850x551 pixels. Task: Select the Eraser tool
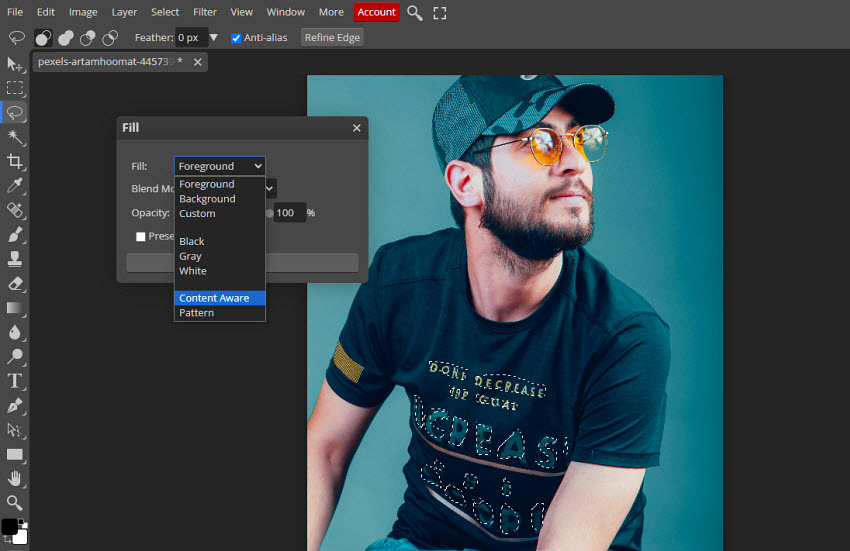pyautogui.click(x=15, y=283)
